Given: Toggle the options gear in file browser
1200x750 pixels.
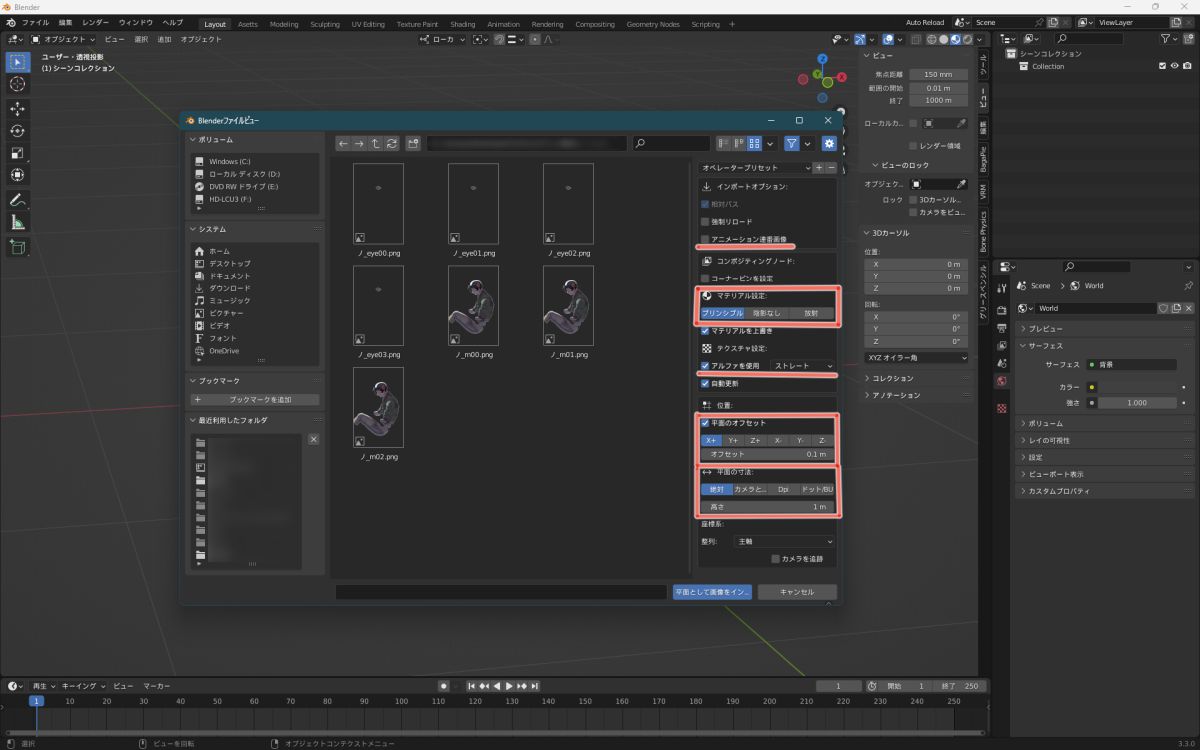Looking at the screenshot, I should point(828,144).
